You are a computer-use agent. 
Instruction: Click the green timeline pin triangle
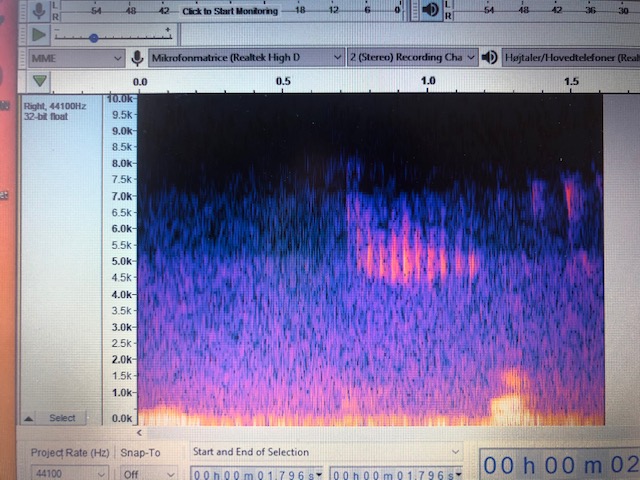[39, 81]
